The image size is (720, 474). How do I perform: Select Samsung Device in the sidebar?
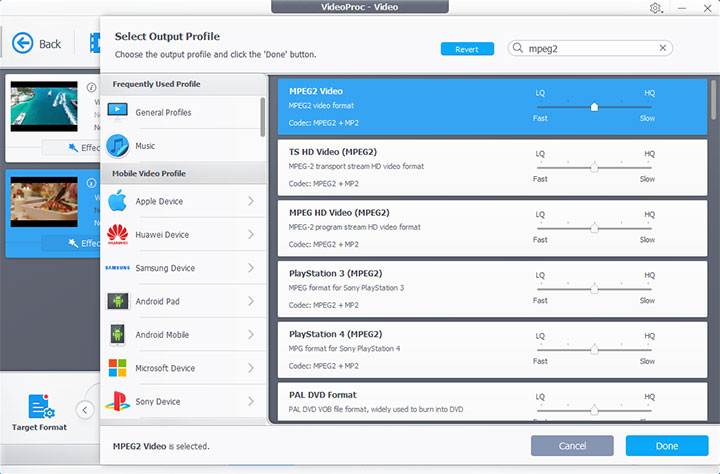tap(183, 267)
